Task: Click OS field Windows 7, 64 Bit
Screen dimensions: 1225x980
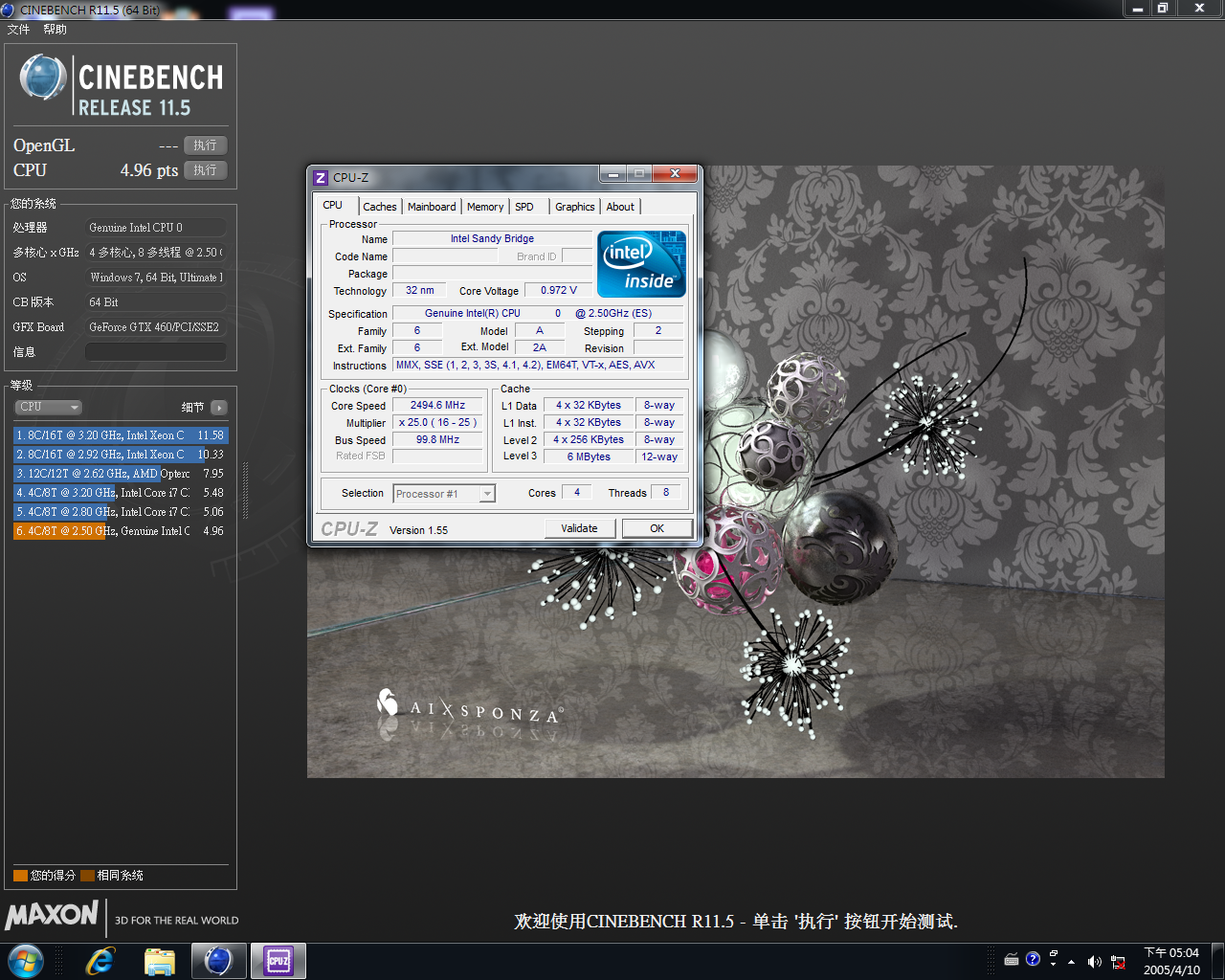Action: (156, 278)
